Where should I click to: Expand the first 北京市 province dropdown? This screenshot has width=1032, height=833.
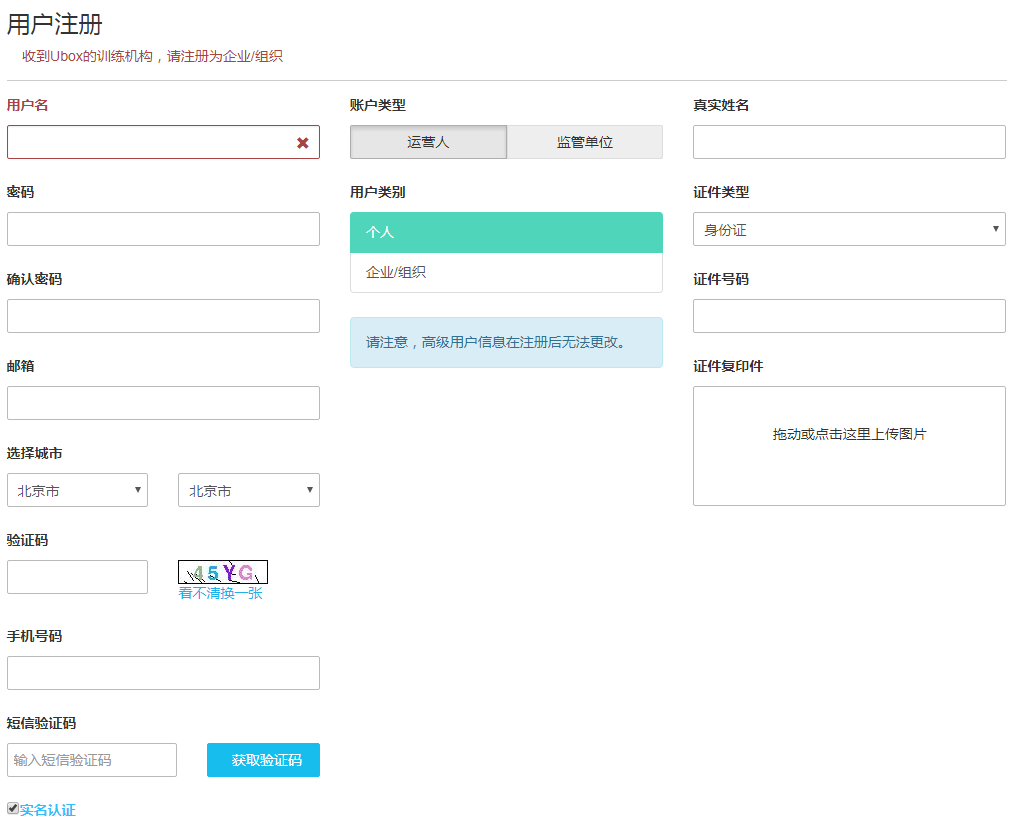[77, 490]
